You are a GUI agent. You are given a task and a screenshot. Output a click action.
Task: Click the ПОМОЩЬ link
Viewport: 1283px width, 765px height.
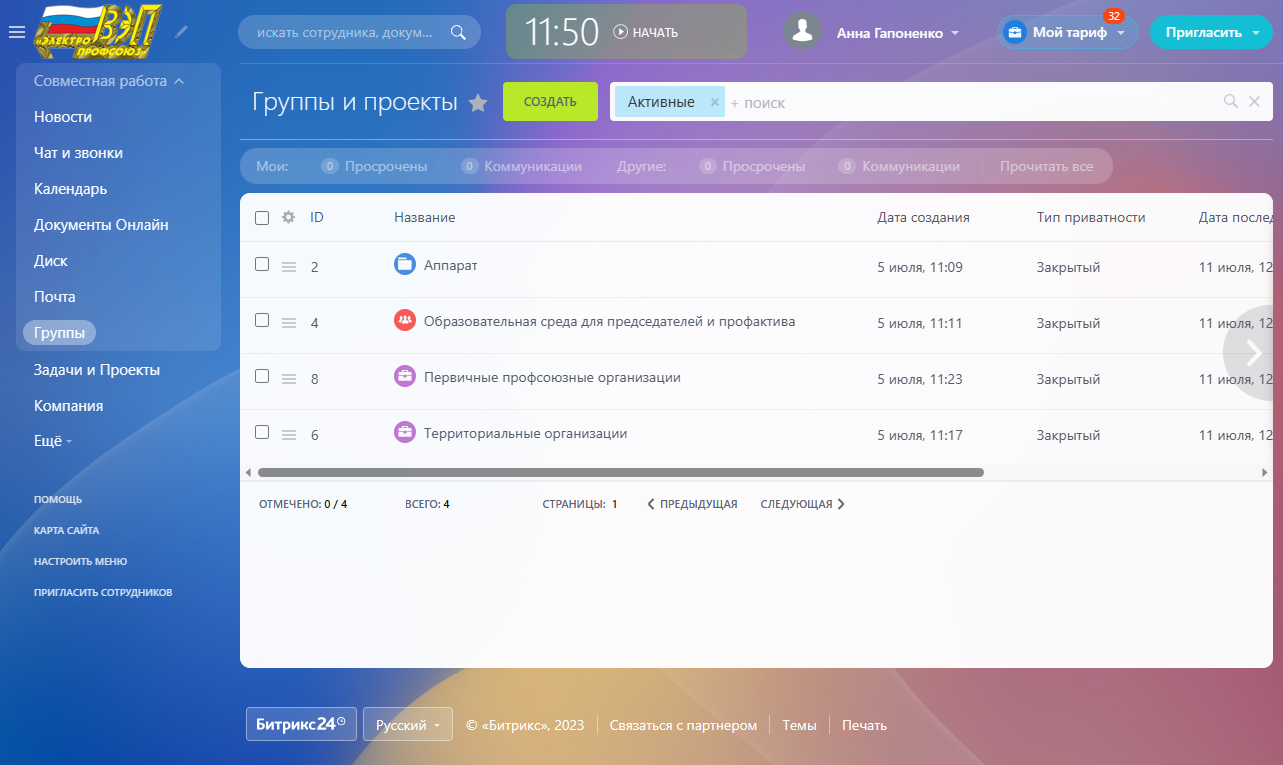pos(58,499)
